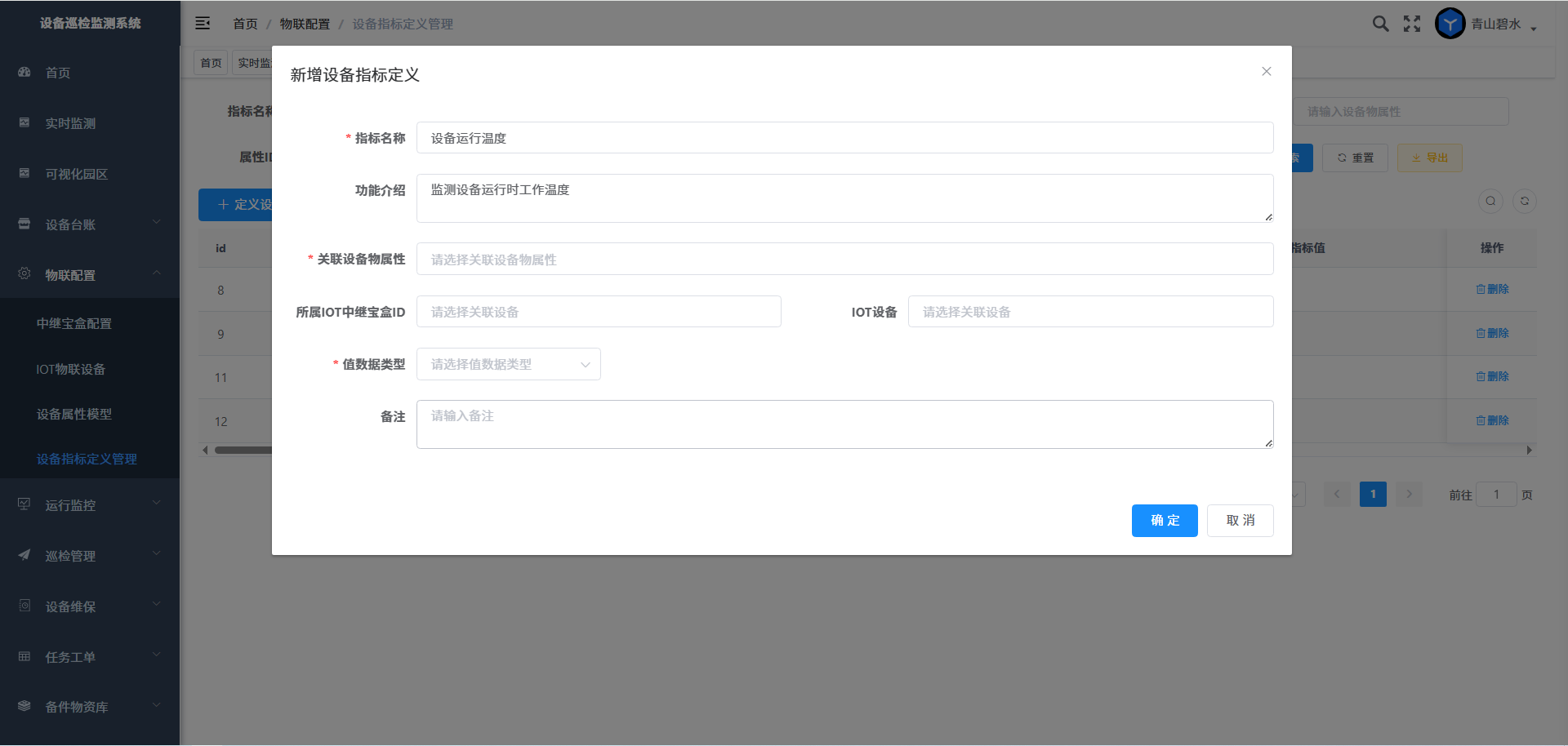Image resolution: width=1568 pixels, height=746 pixels.
Task: Click the 关联设备物属性 input field
Action: [x=844, y=259]
